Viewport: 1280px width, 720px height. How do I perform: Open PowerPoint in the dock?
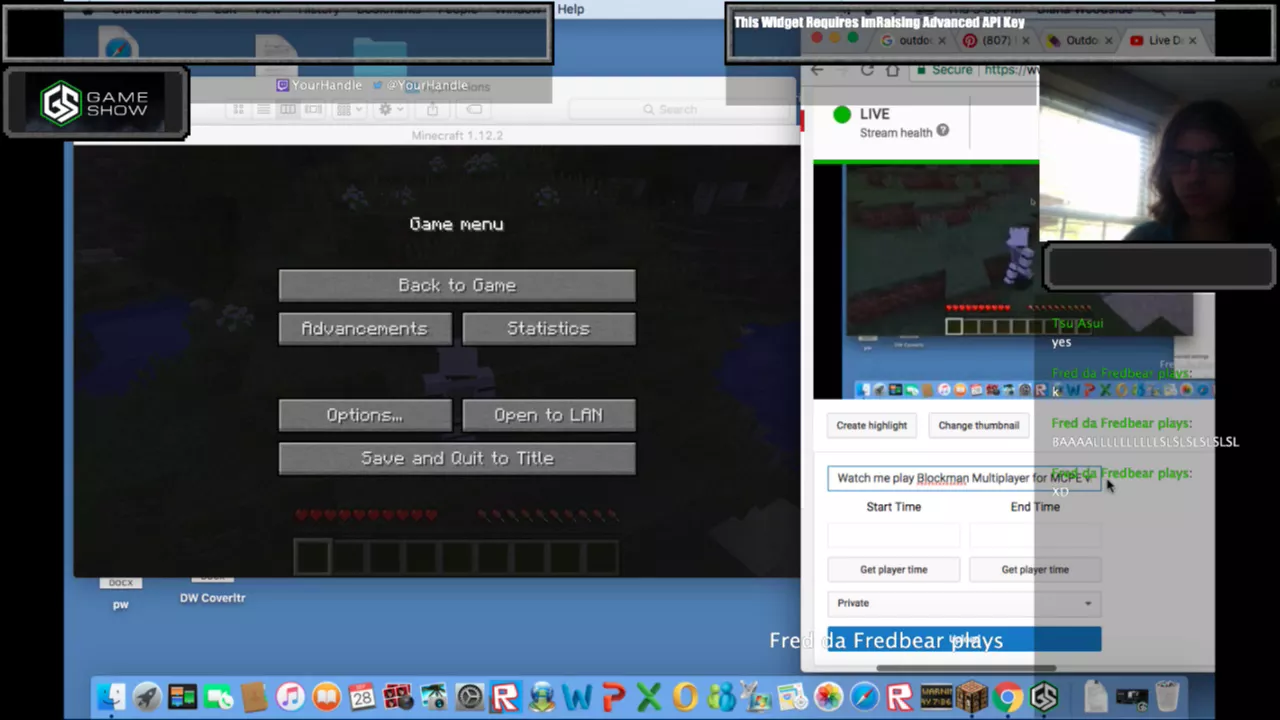pyautogui.click(x=613, y=697)
